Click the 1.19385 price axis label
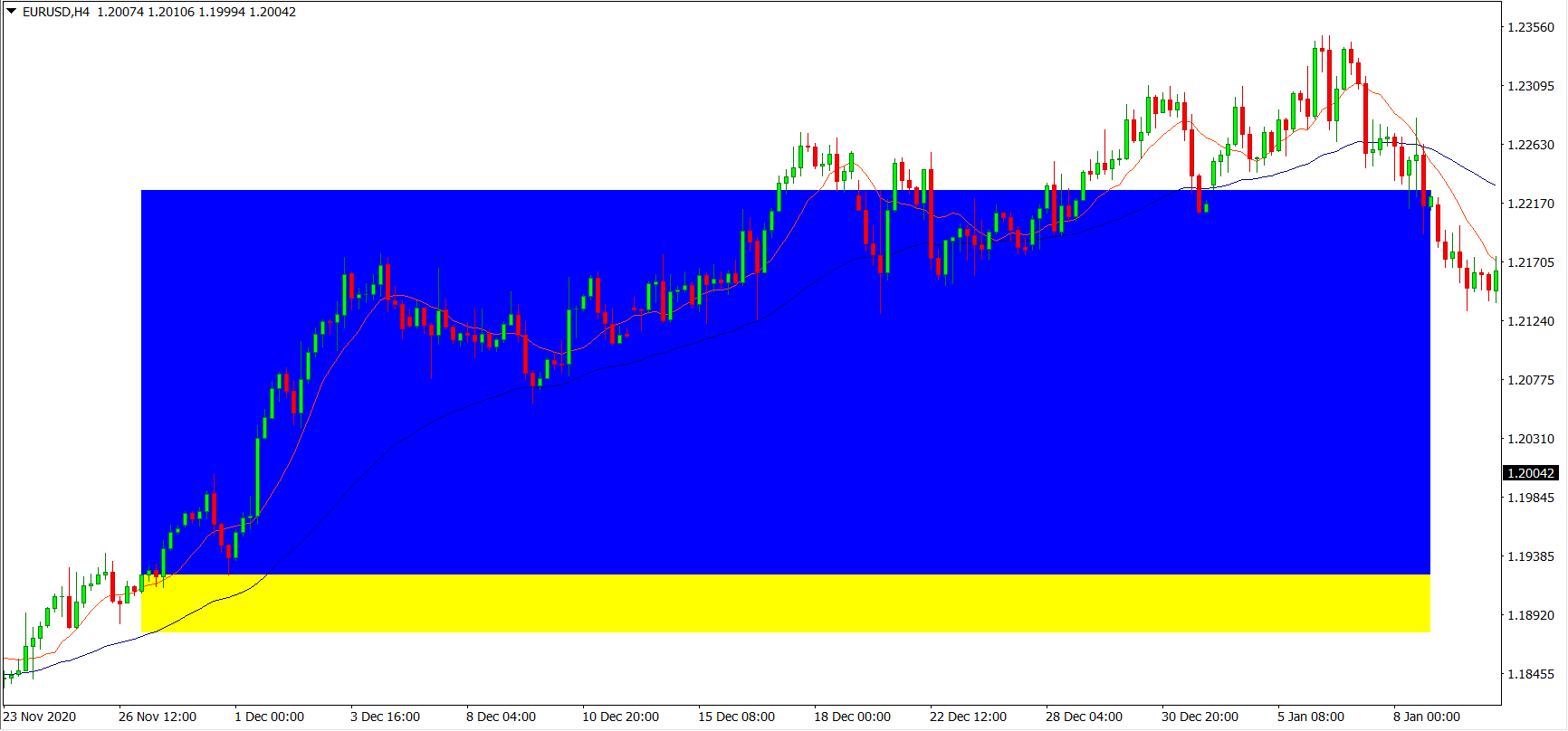Viewport: 1568px width, 731px height. (1531, 556)
